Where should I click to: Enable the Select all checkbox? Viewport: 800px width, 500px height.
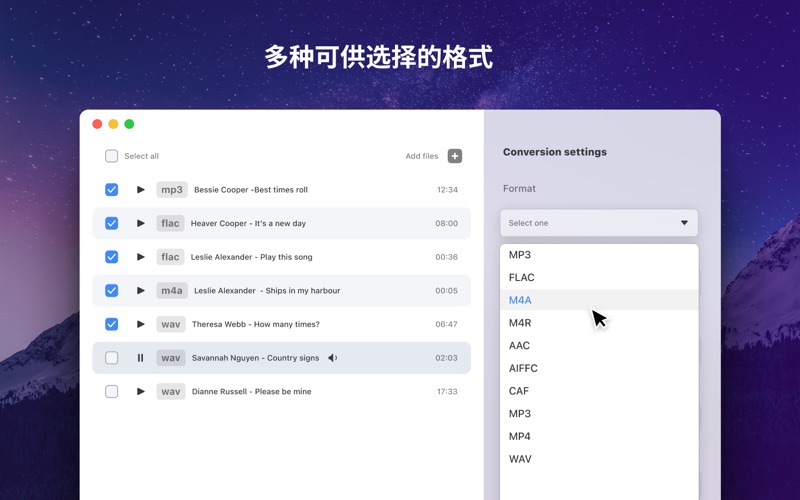point(112,156)
